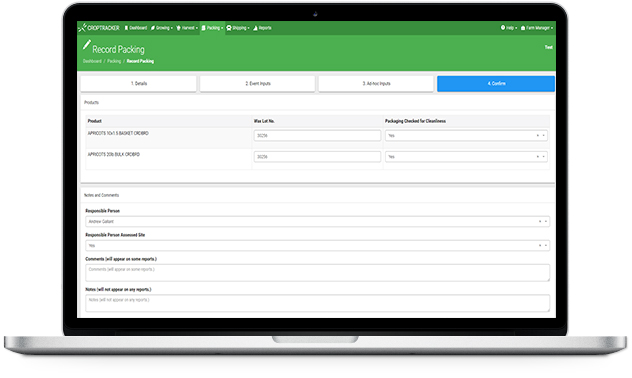This screenshot has width=632, height=378.
Task: Follow the Packing breadcrumb link
Action: [x=114, y=61]
